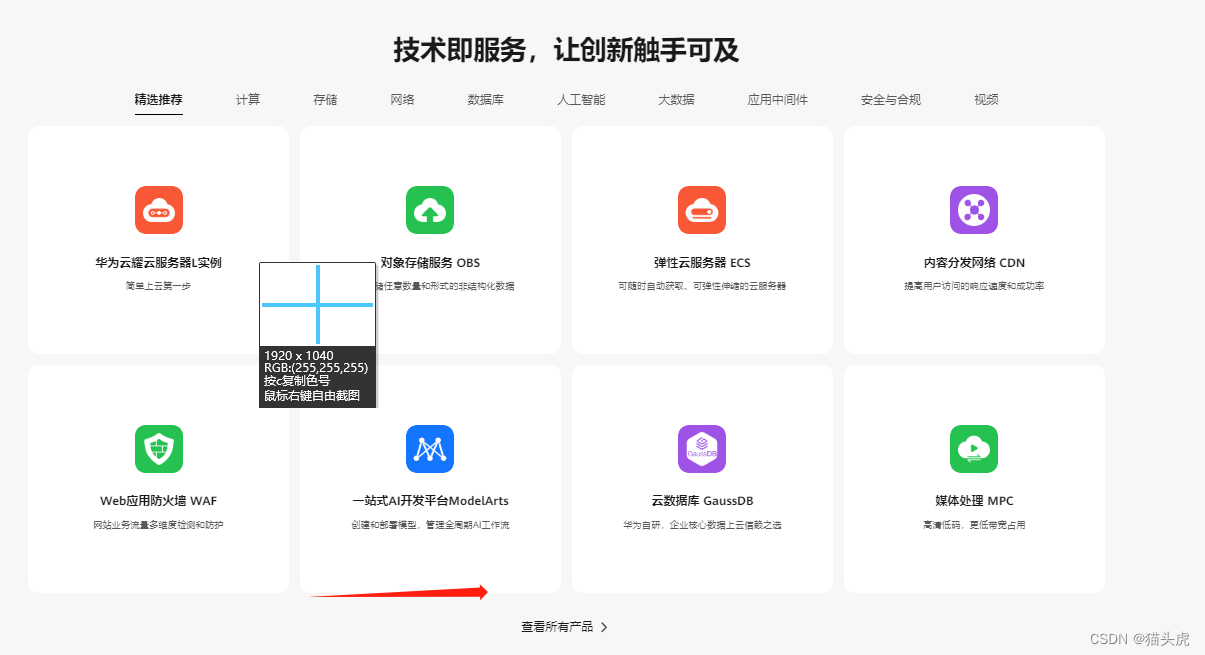Click the description 创建和部署模型，管理全周期AI工作流
The width and height of the screenshot is (1205, 655).
[x=430, y=525]
